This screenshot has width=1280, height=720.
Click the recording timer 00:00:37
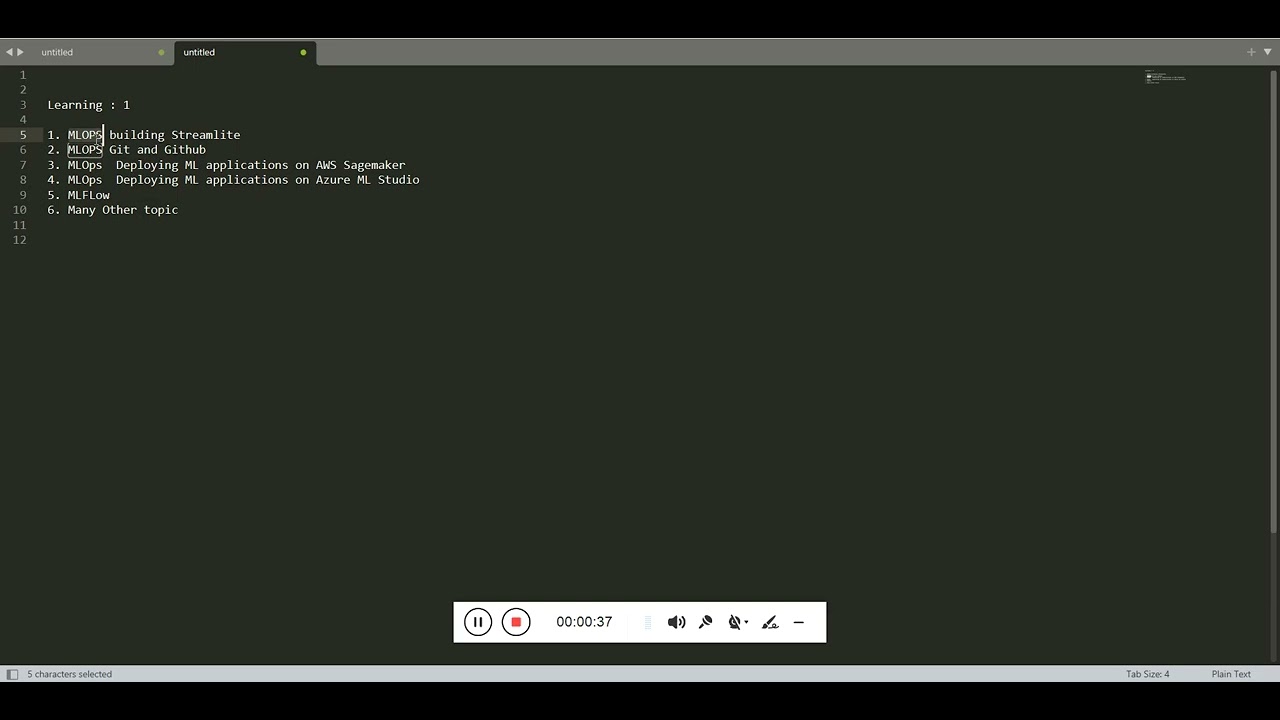pyautogui.click(x=584, y=622)
